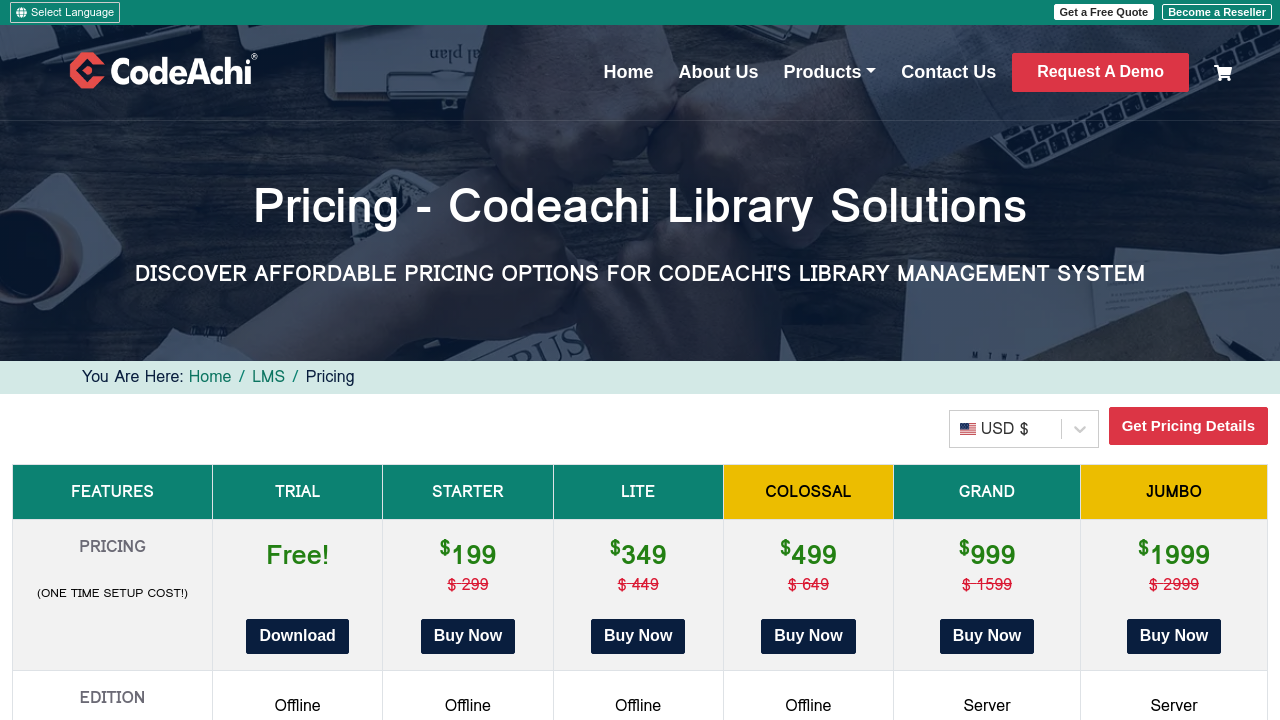Buy the Colossal plan at $499
The width and height of the screenshot is (1280, 720).
pyautogui.click(x=808, y=636)
